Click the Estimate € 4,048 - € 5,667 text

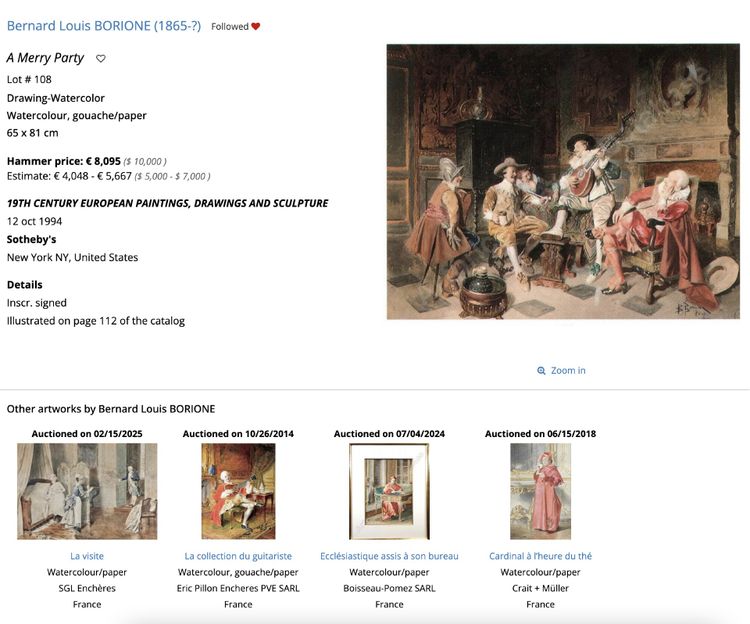coord(69,176)
